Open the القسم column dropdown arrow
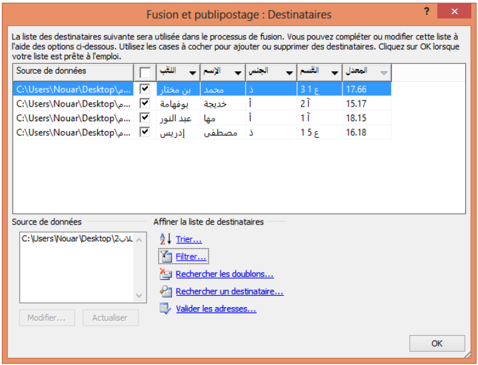The image size is (478, 365). tap(335, 73)
